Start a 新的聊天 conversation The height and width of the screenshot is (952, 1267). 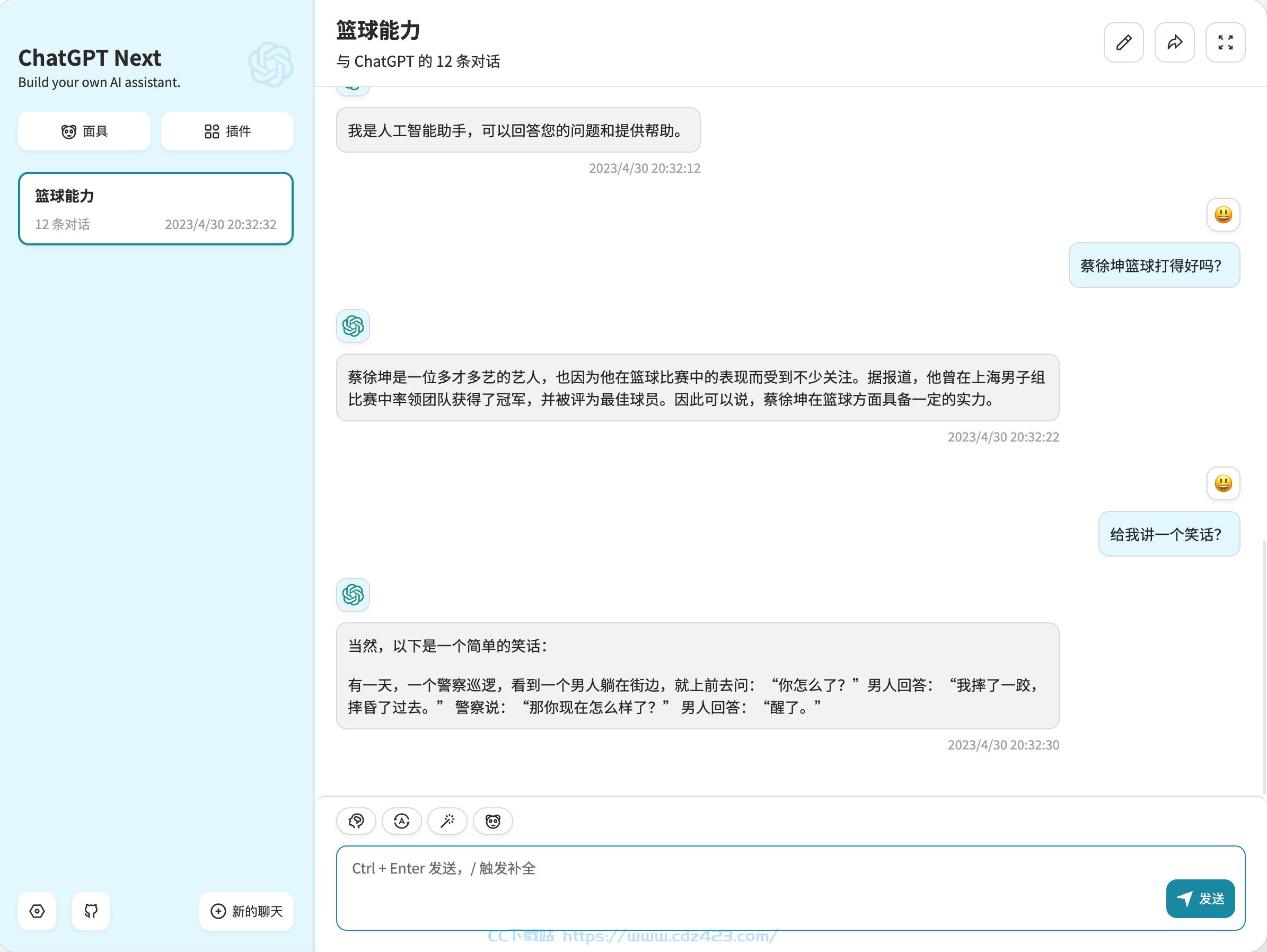(247, 911)
